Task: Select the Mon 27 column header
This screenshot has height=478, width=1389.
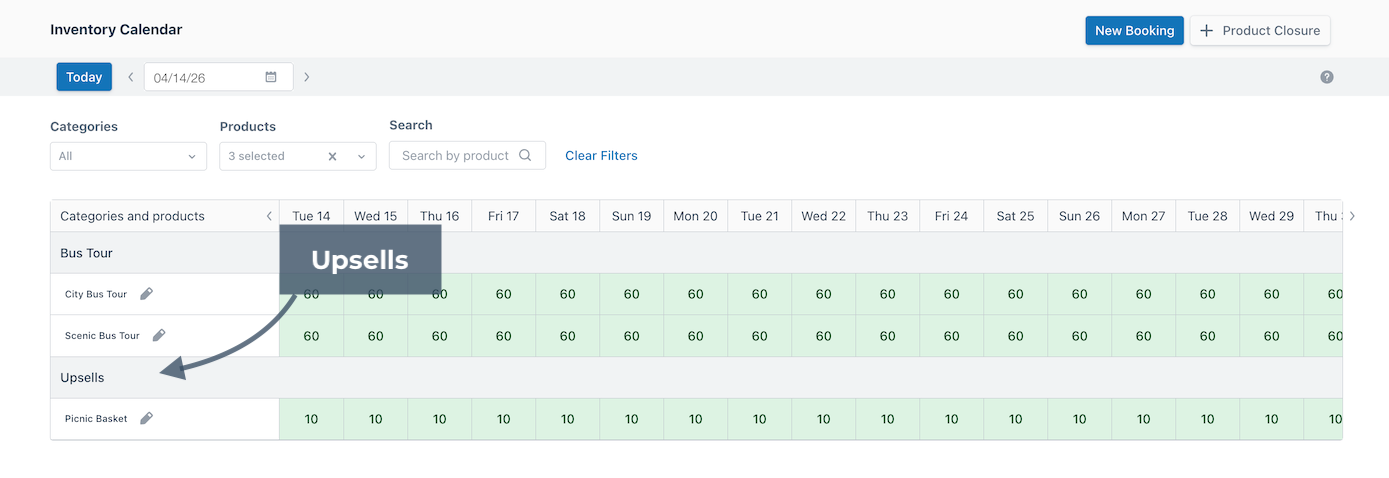Action: coord(1143,216)
